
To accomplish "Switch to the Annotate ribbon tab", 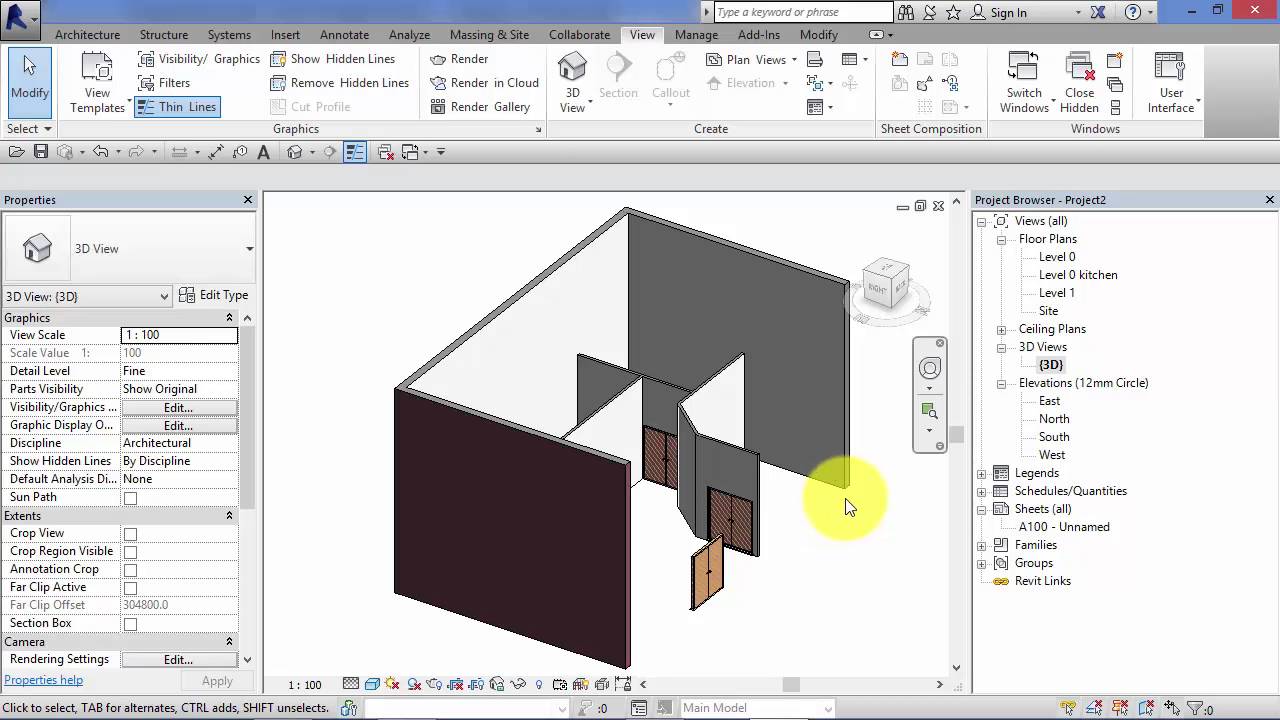I will point(344,34).
